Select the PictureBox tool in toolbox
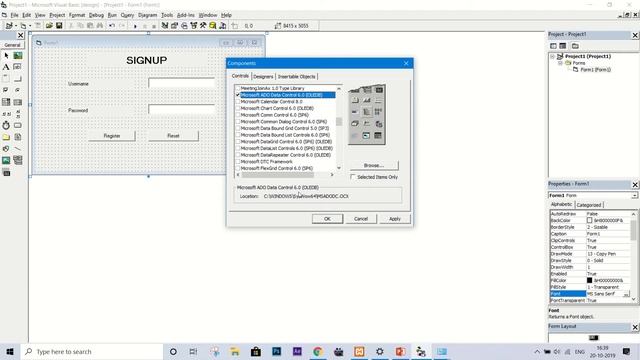This screenshot has width=640, height=360. click(18, 56)
